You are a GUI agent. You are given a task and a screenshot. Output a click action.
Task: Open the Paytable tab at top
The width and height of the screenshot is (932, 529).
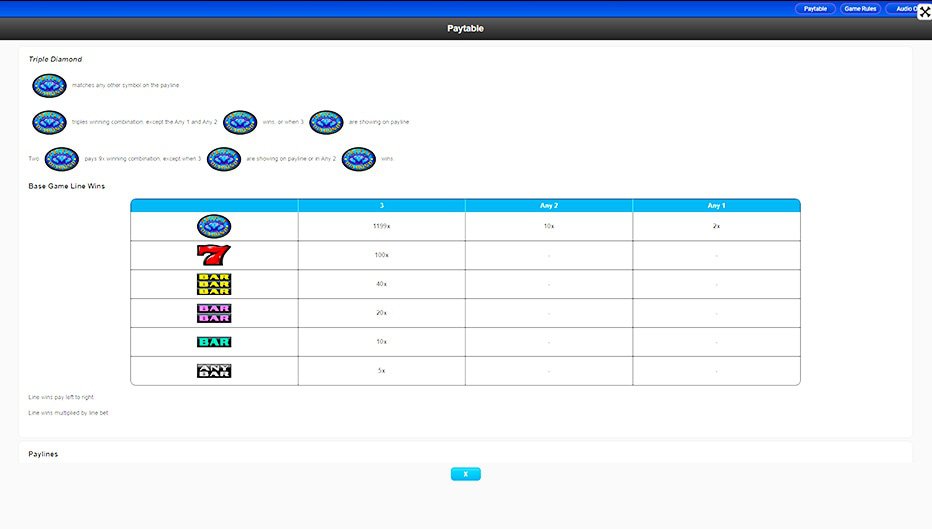(815, 9)
